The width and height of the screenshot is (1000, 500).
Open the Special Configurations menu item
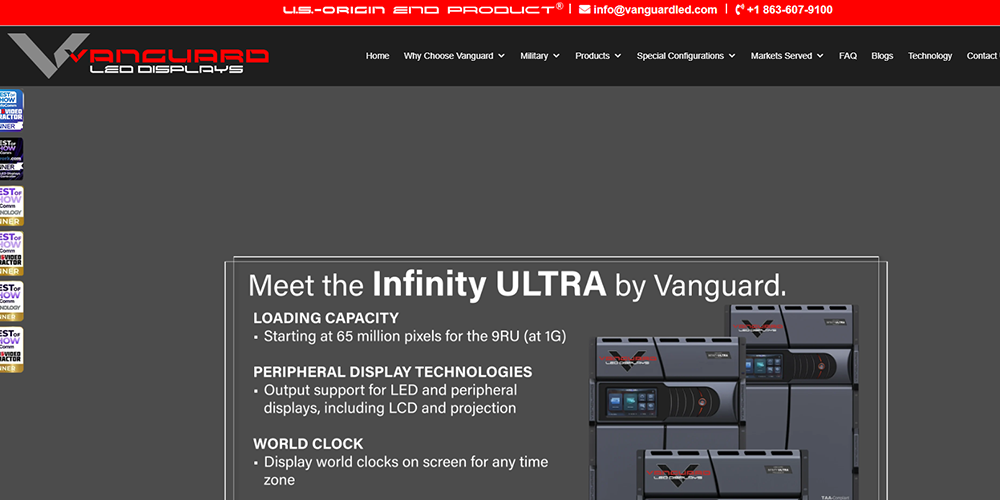pyautogui.click(x=680, y=56)
